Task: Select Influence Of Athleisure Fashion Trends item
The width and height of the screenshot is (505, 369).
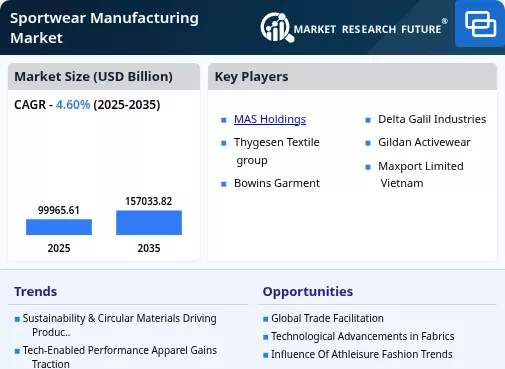Action: (362, 354)
